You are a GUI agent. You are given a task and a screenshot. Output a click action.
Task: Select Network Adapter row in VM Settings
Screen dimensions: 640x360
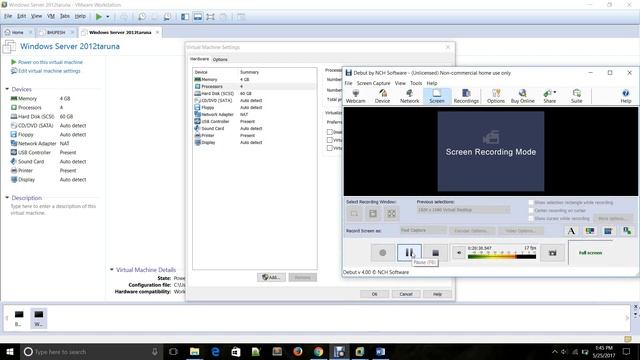254,114
